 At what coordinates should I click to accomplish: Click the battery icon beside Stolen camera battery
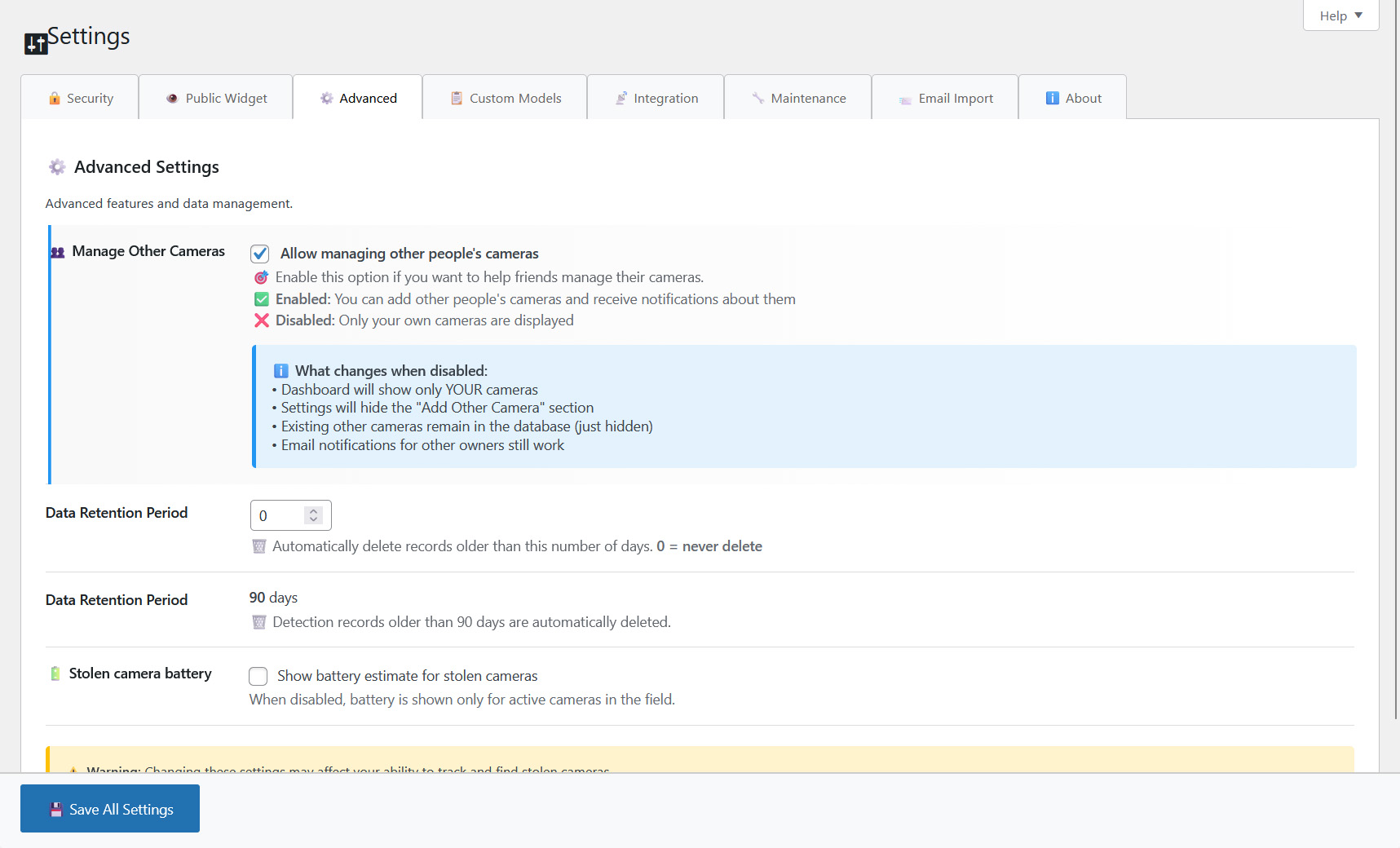tap(55, 674)
